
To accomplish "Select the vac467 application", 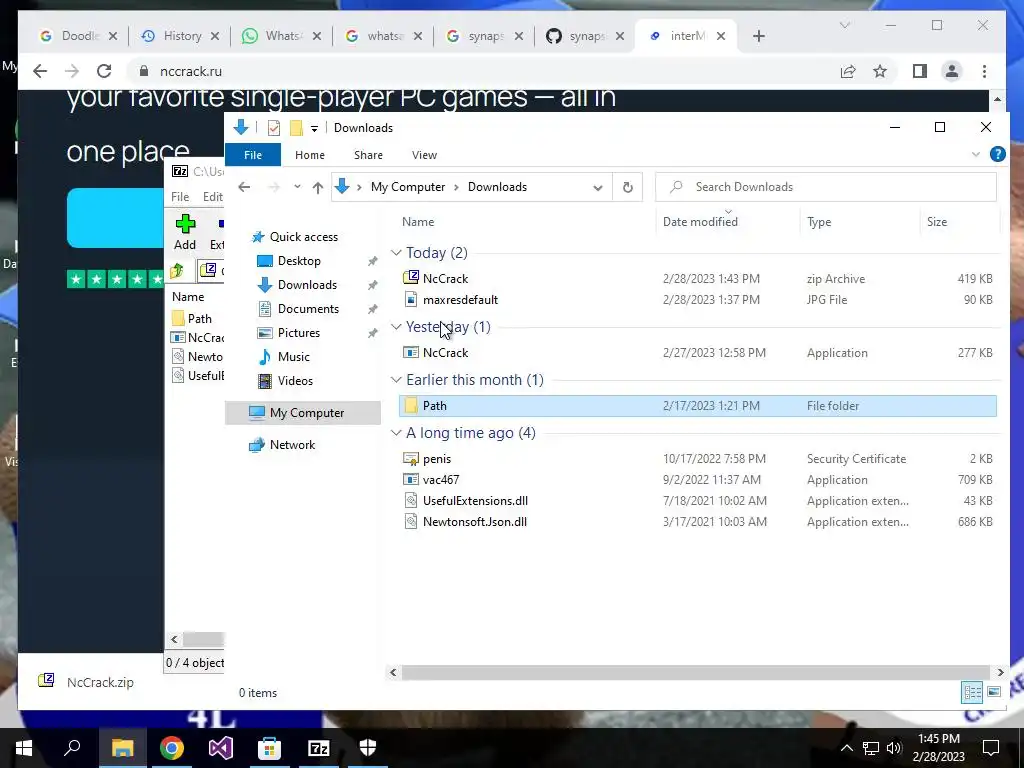I will pos(697,479).
